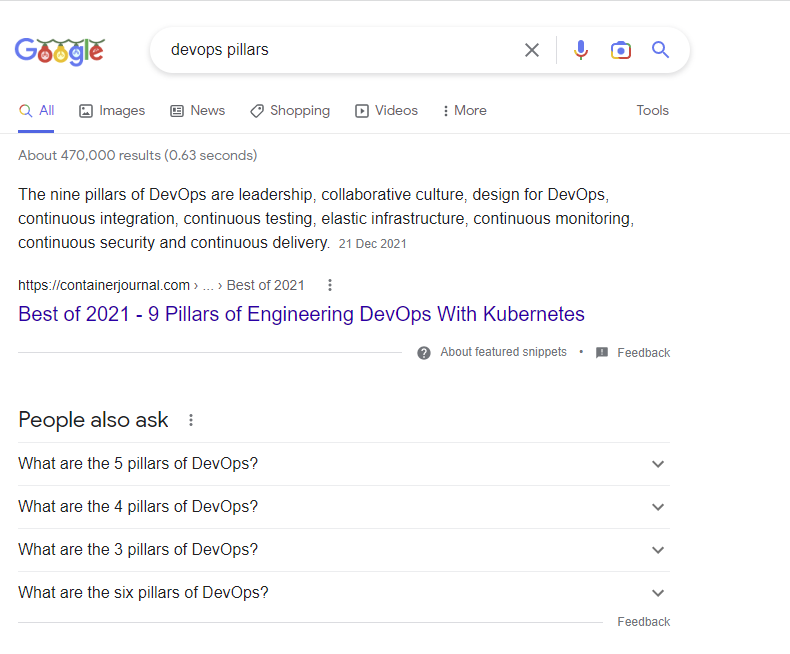Click the featured snippet nine pillars paragraph
Viewport: 790px width, 654px height.
tap(326, 219)
